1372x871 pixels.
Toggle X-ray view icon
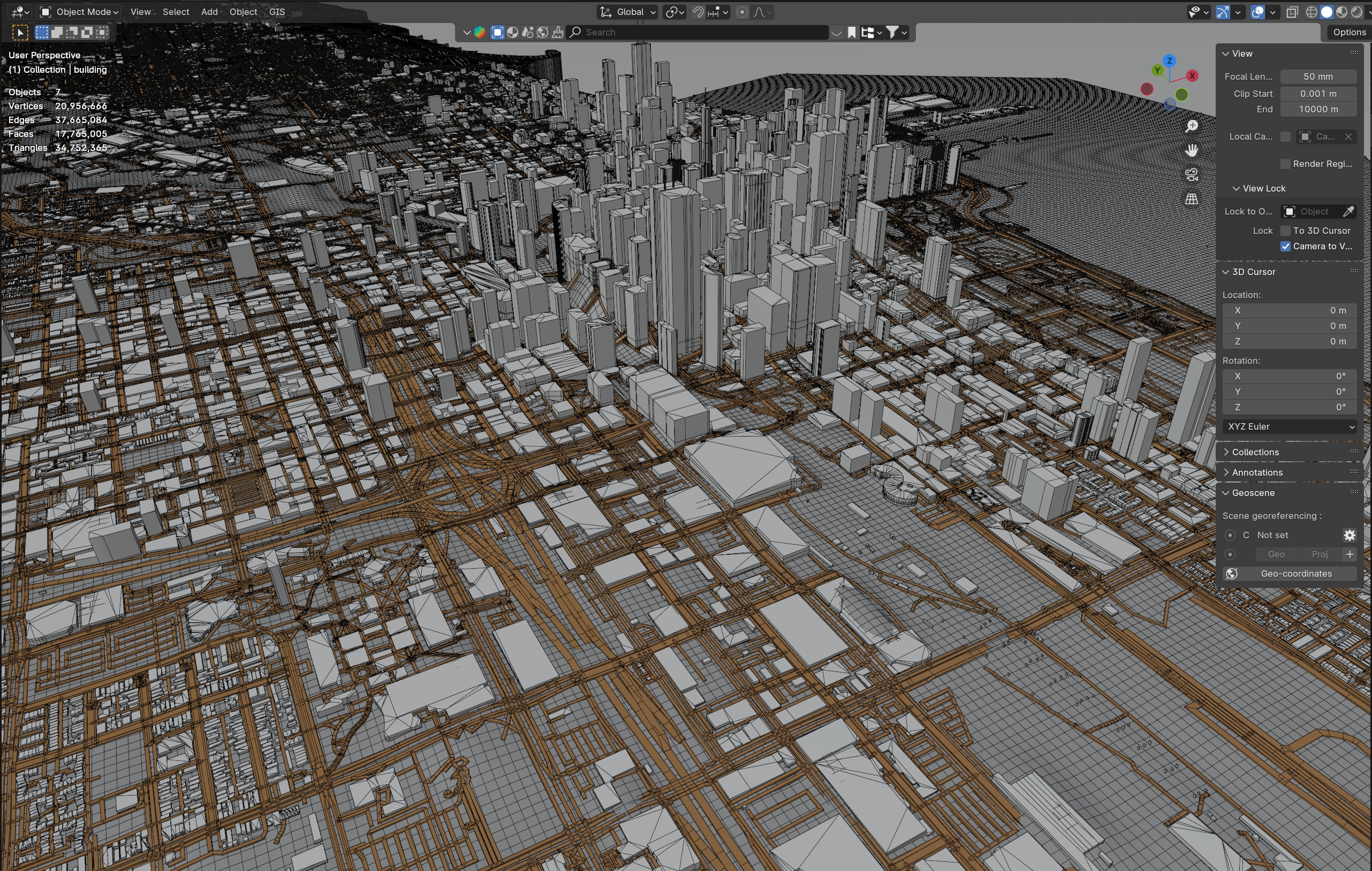pyautogui.click(x=1292, y=12)
